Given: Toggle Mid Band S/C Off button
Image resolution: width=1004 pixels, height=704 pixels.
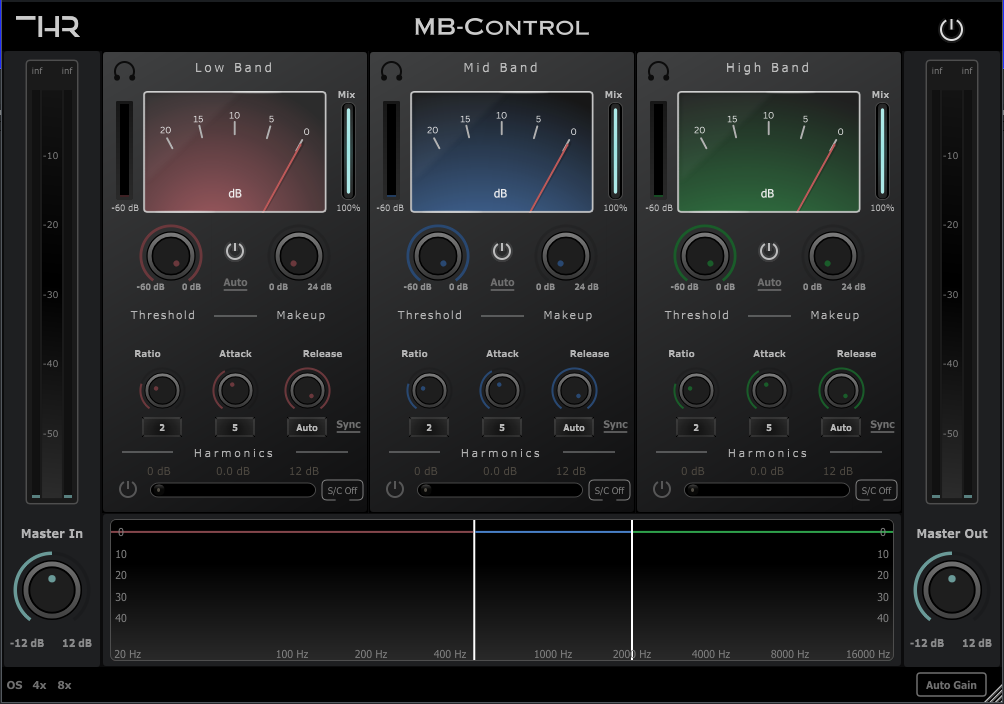Looking at the screenshot, I should click(609, 490).
